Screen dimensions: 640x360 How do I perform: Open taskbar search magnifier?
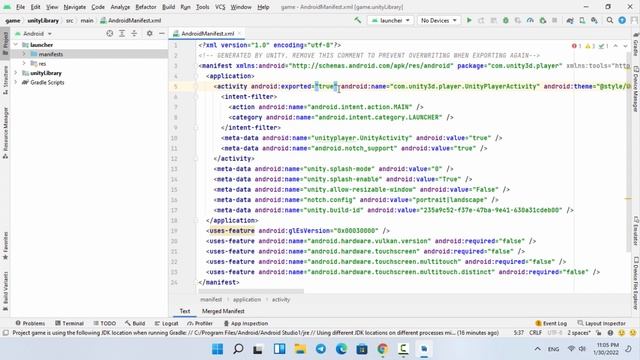point(238,349)
